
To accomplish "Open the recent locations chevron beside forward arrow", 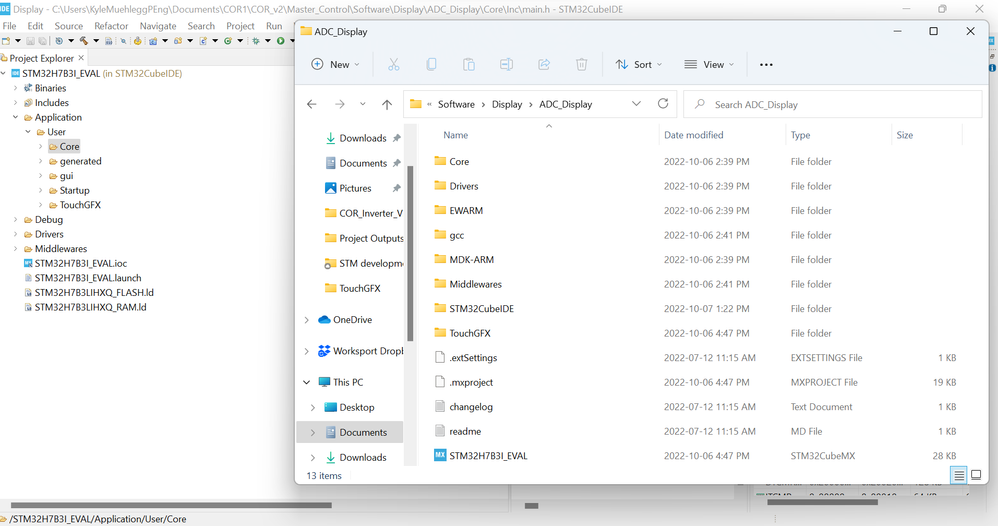I will pyautogui.click(x=362, y=104).
